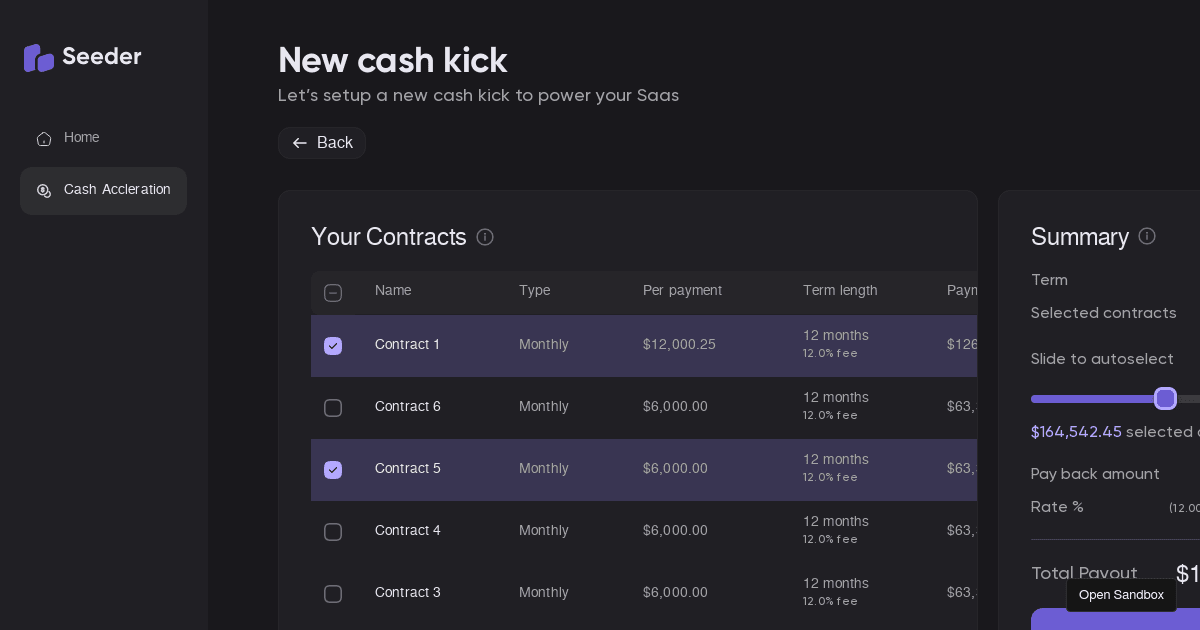
Task: Click the Per payment column header
Action: pyautogui.click(x=682, y=291)
